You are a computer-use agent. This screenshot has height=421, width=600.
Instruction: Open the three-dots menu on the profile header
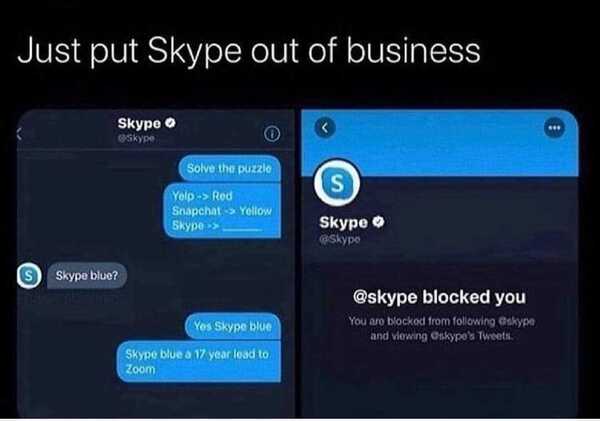[x=554, y=127]
